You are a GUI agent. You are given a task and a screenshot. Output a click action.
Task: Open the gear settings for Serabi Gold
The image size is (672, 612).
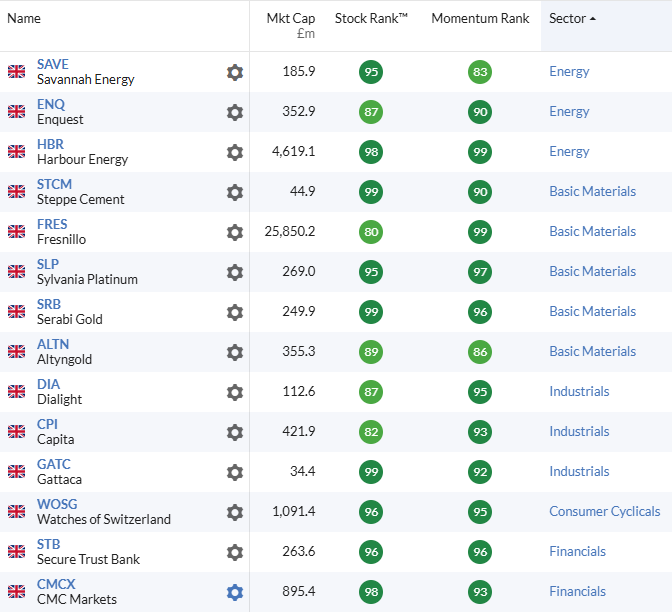point(235,312)
